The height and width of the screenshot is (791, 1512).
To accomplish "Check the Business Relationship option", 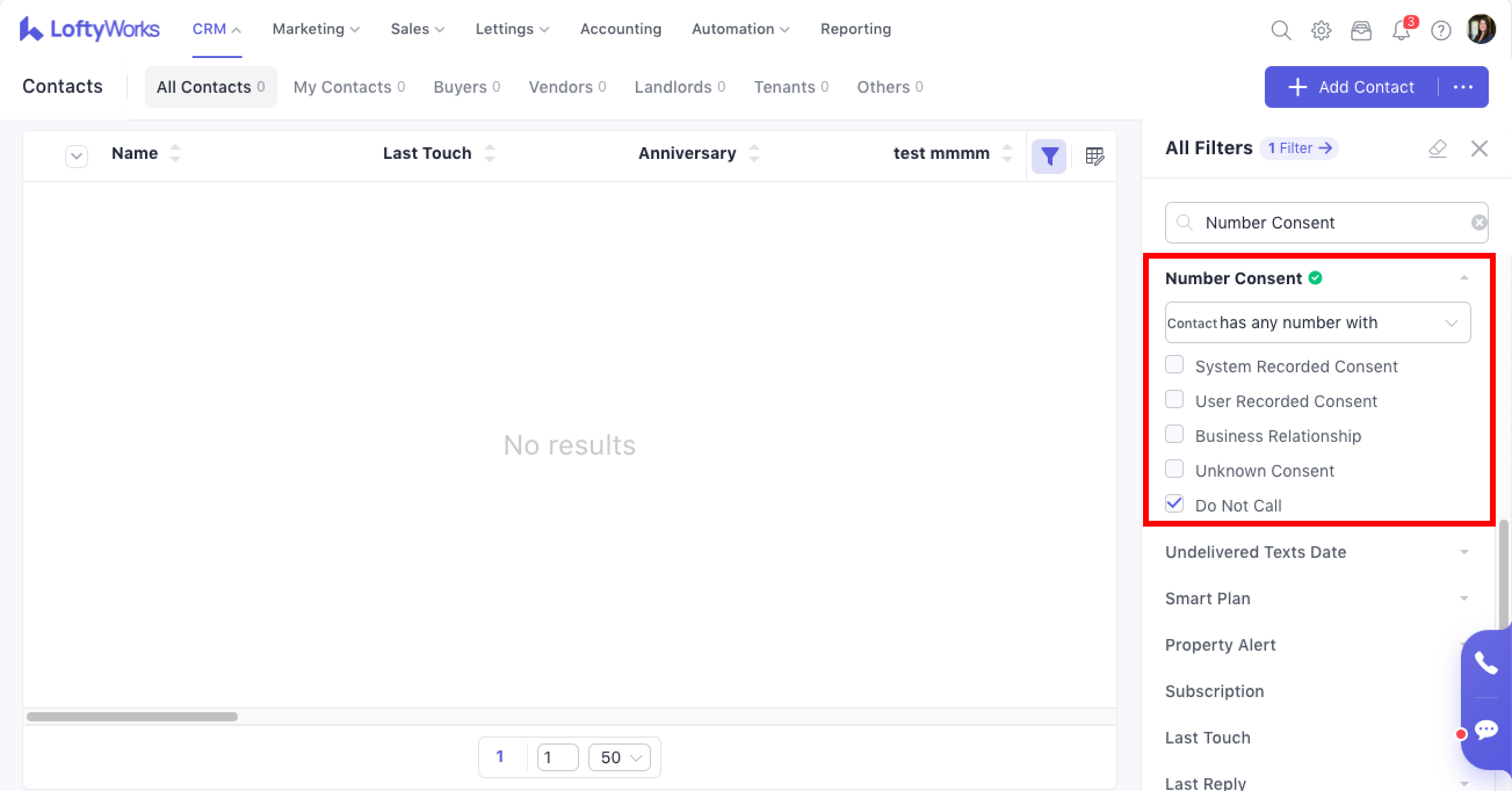I will [1174, 435].
